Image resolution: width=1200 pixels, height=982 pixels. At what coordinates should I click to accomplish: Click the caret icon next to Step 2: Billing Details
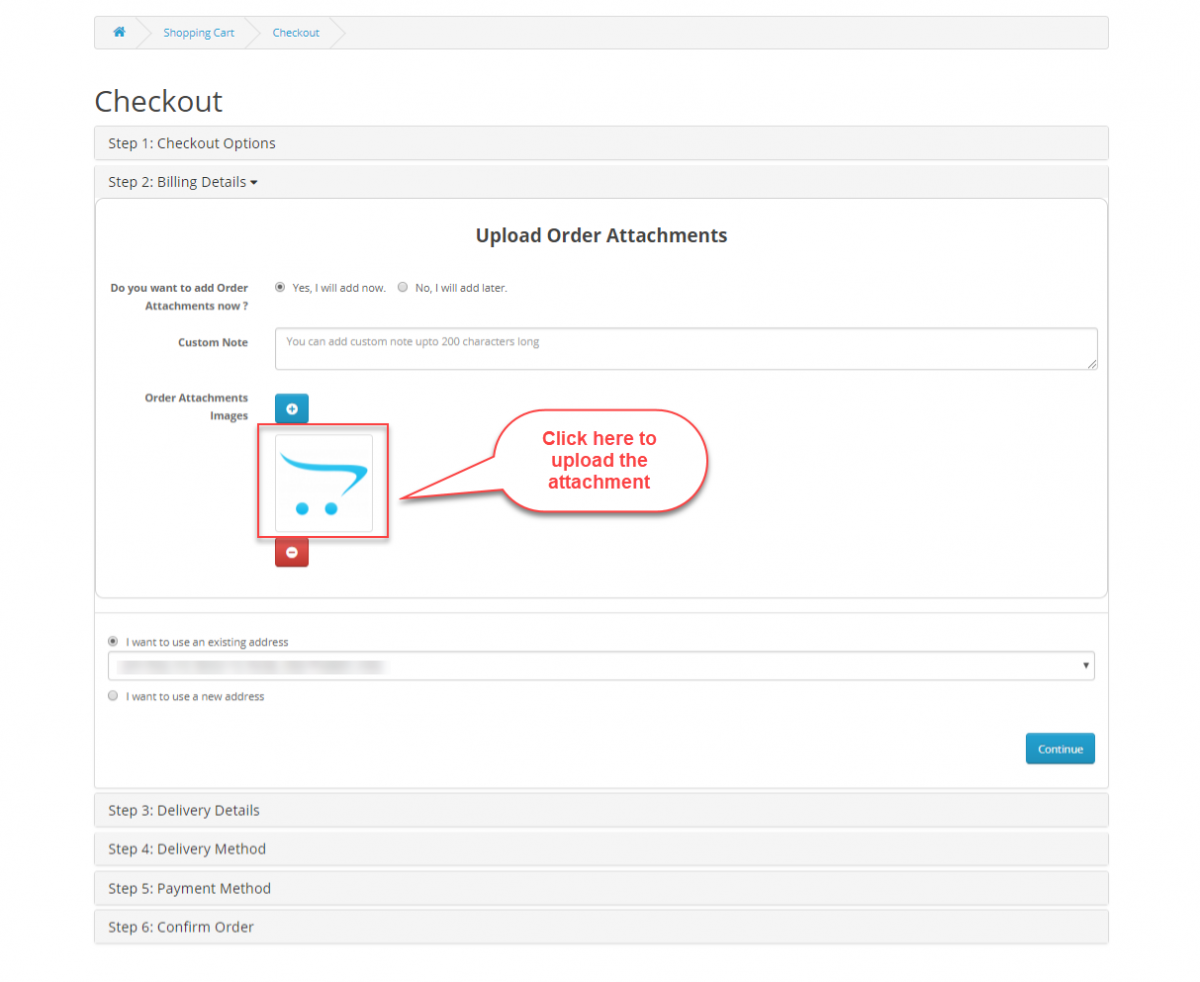click(x=255, y=182)
